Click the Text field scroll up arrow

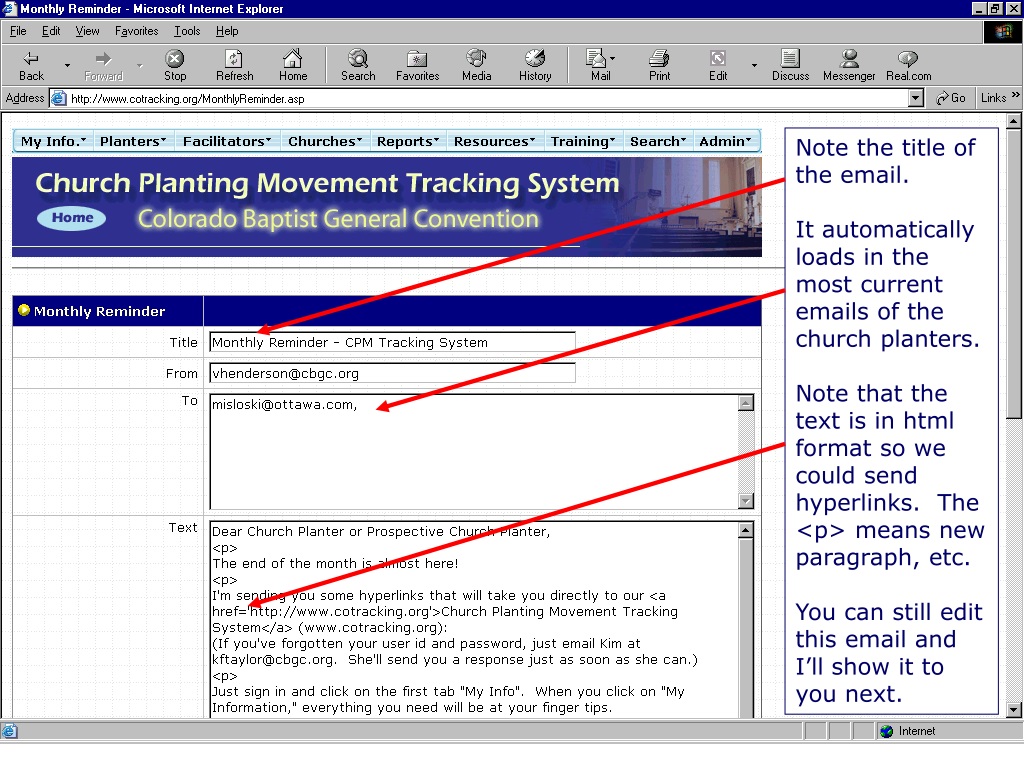[x=746, y=530]
